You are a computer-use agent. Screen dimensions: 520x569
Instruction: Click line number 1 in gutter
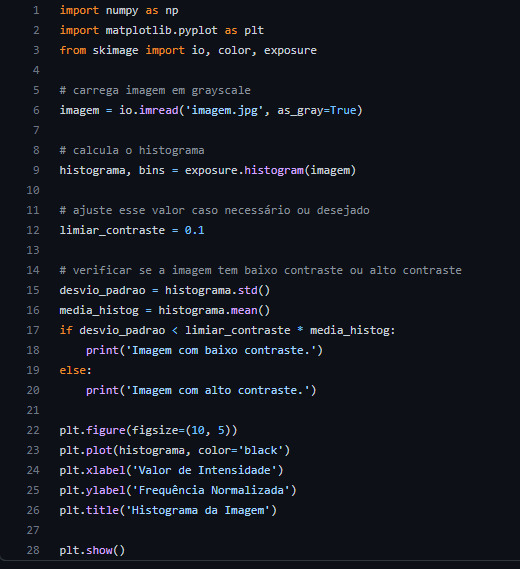click(36, 10)
